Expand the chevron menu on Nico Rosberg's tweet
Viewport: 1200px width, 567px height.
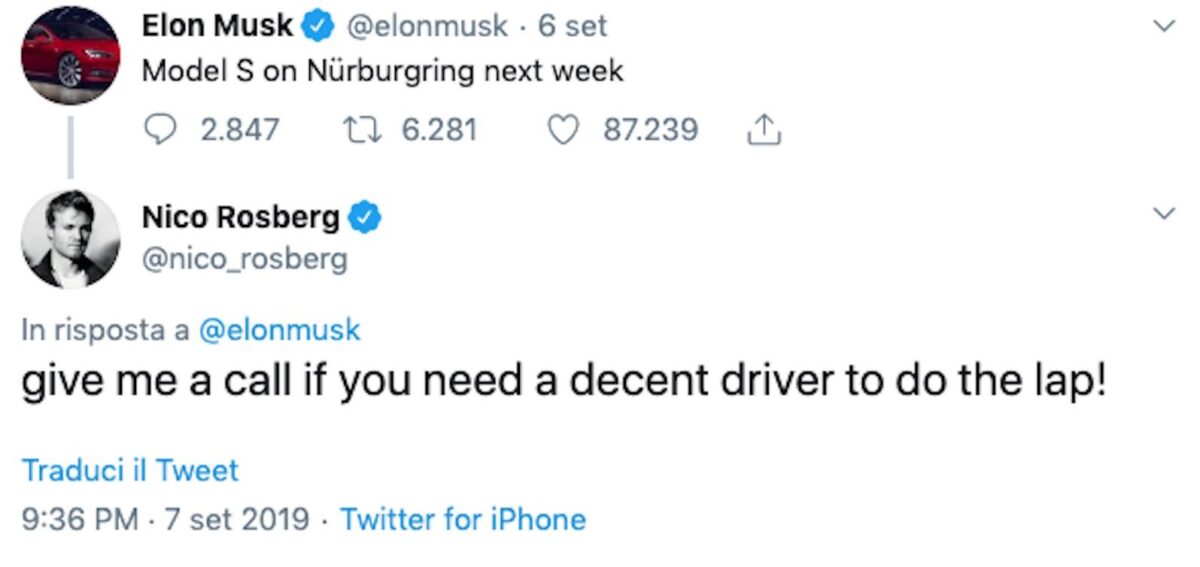click(x=1162, y=214)
